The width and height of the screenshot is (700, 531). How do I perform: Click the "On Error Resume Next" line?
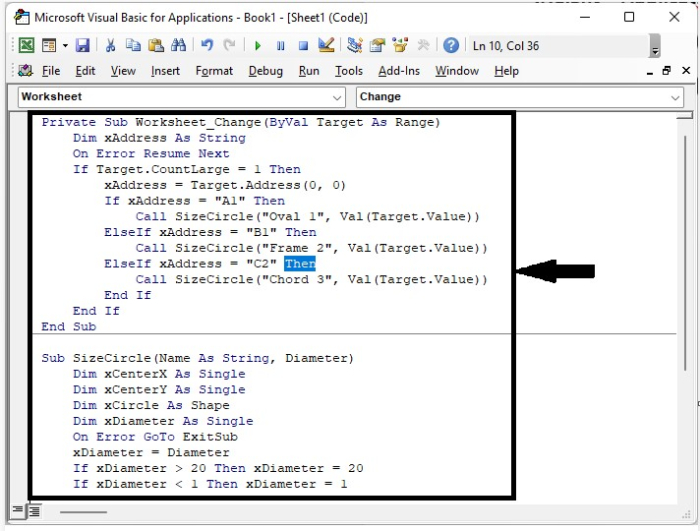coord(151,154)
